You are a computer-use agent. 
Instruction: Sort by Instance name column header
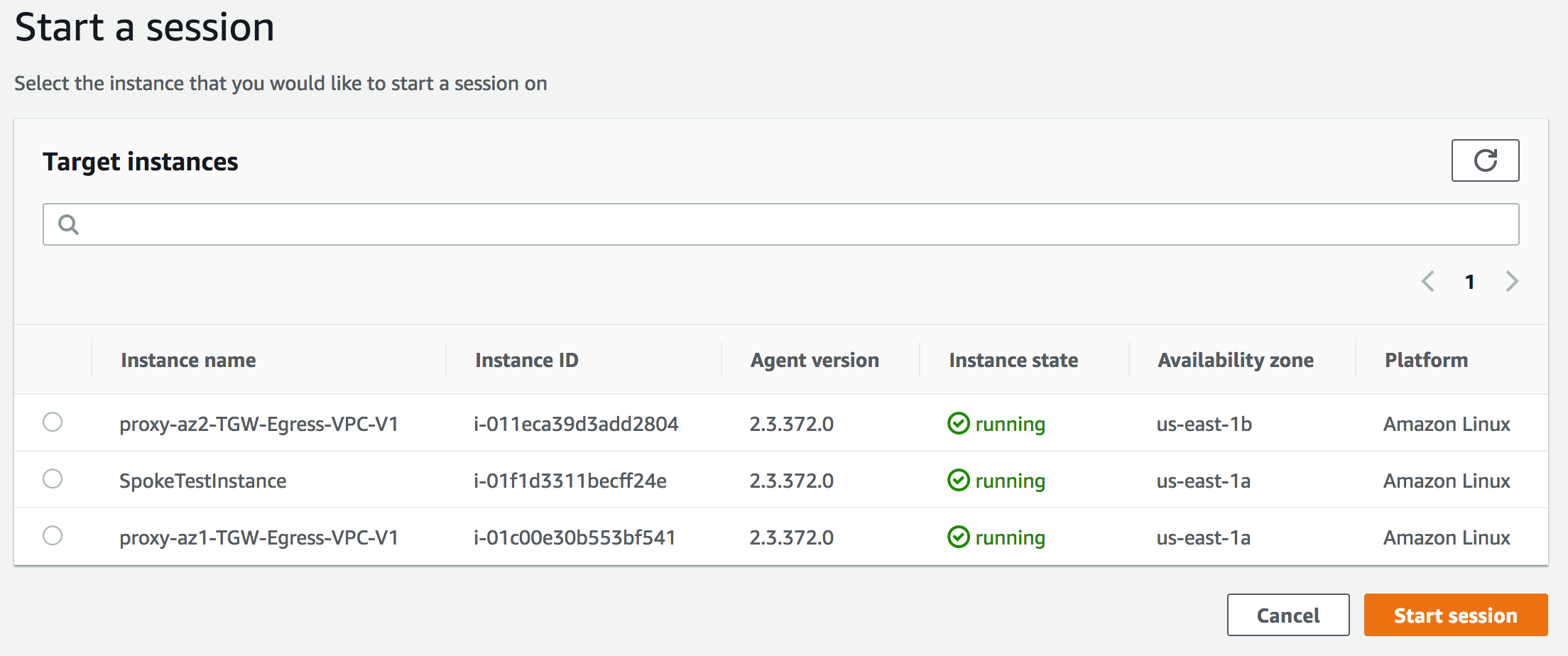[188, 361]
